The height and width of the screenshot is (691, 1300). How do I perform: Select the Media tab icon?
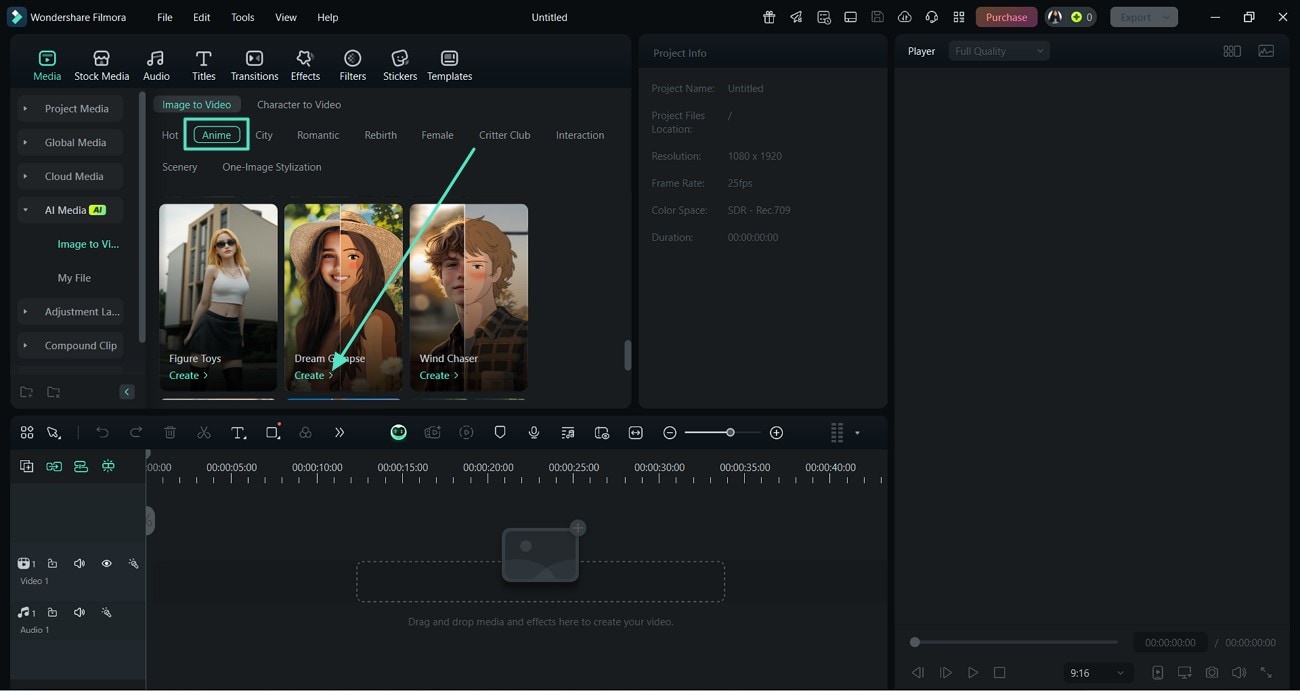click(x=47, y=58)
